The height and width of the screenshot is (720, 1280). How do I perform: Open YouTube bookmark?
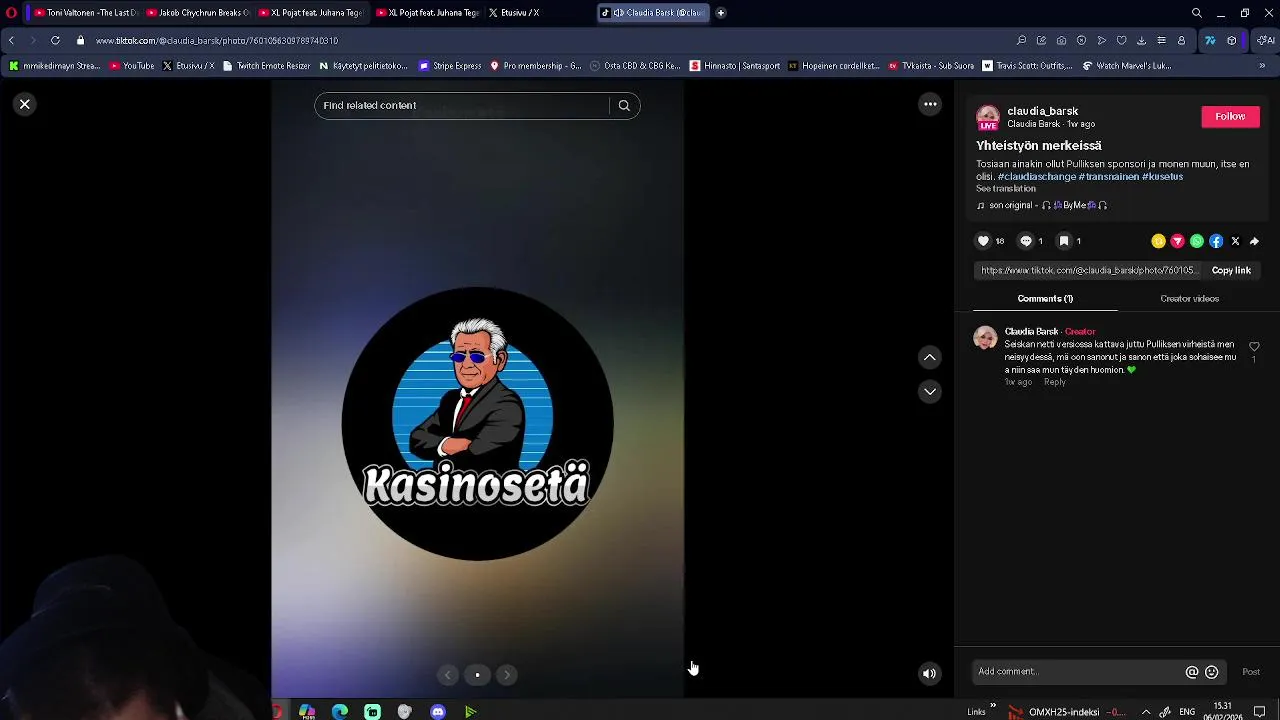132,66
